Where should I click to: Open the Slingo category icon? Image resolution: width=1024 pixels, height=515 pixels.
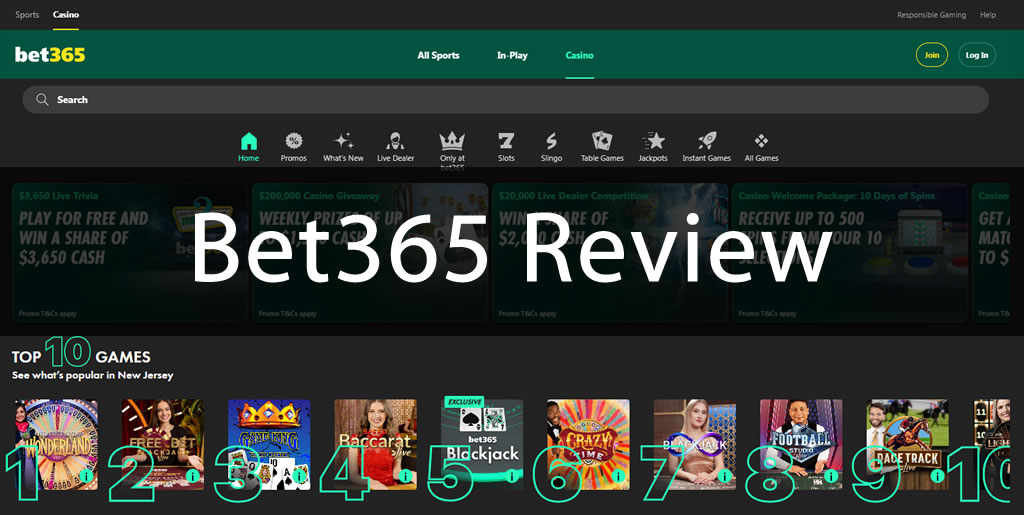coord(551,141)
